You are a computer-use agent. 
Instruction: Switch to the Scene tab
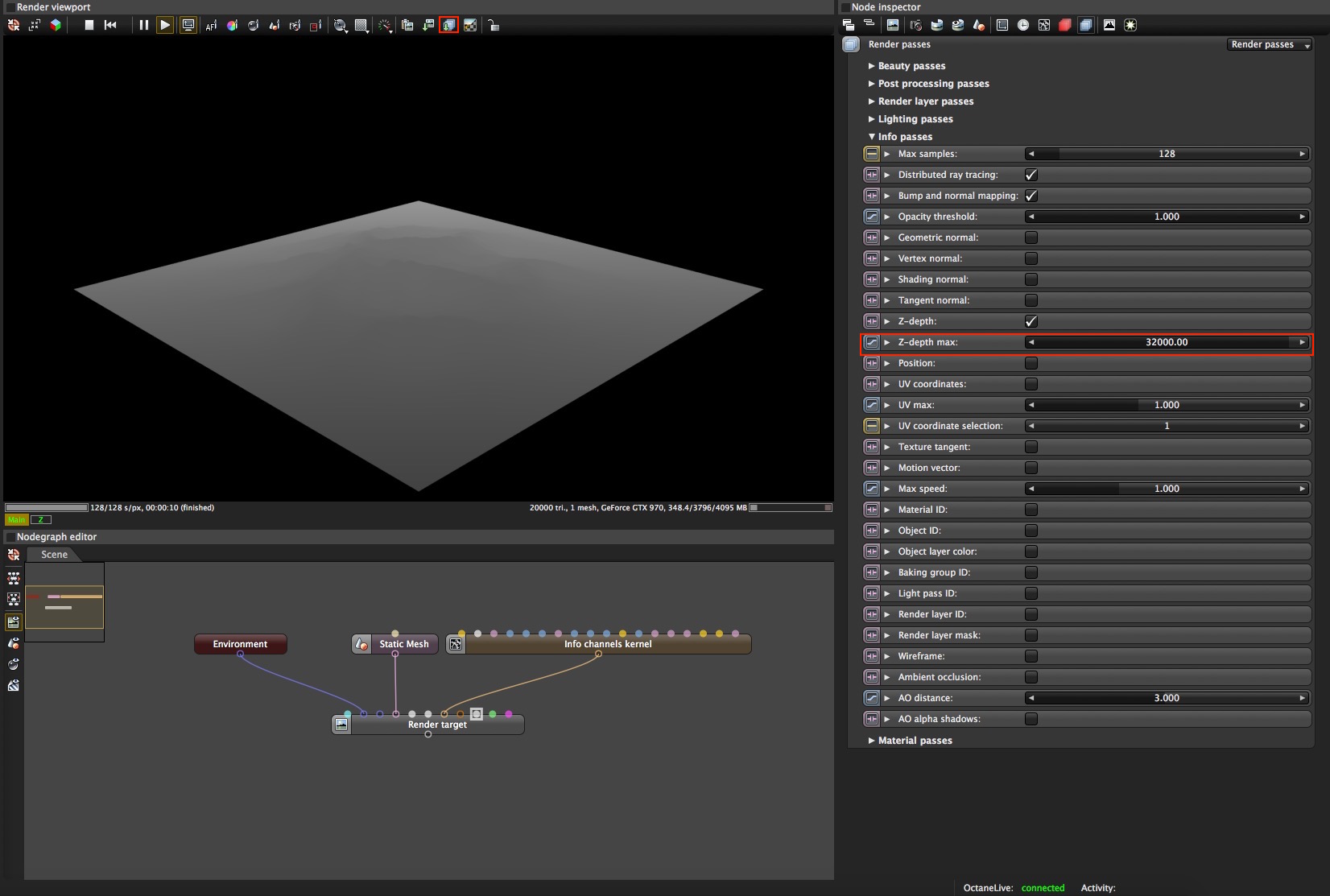click(54, 555)
